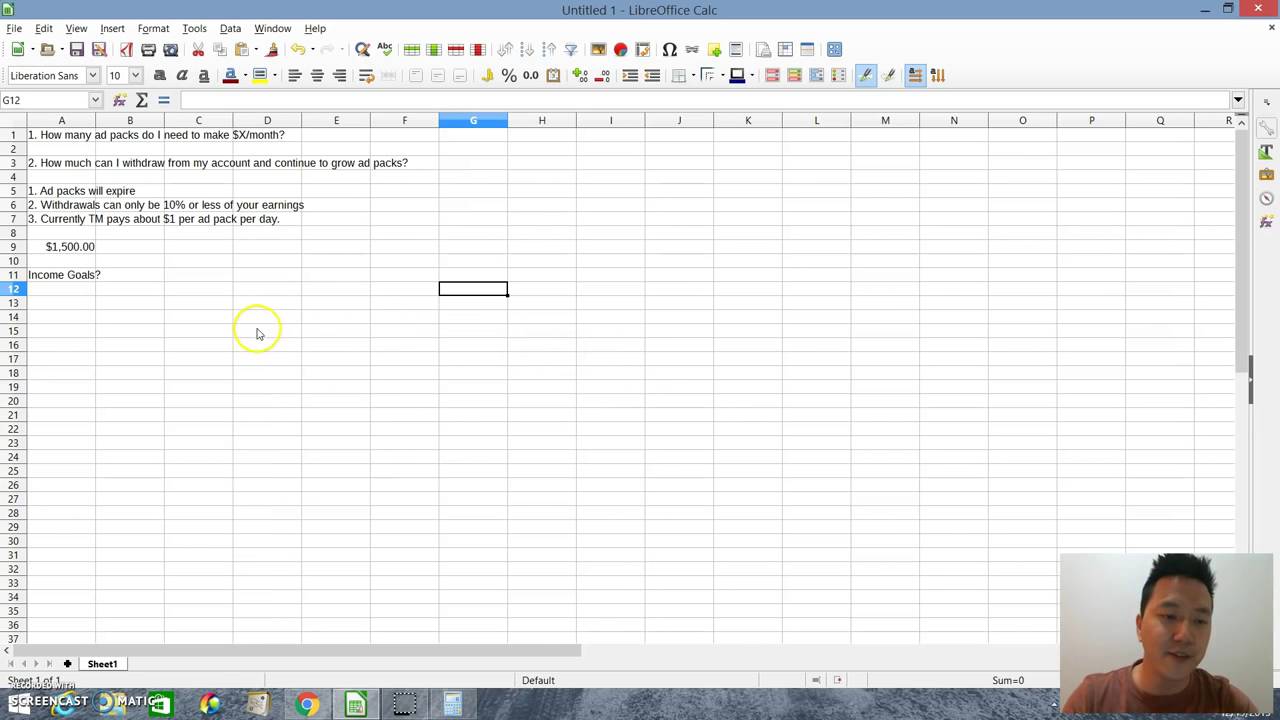
Task: Open the background color dropdown arrow
Action: tap(751, 75)
